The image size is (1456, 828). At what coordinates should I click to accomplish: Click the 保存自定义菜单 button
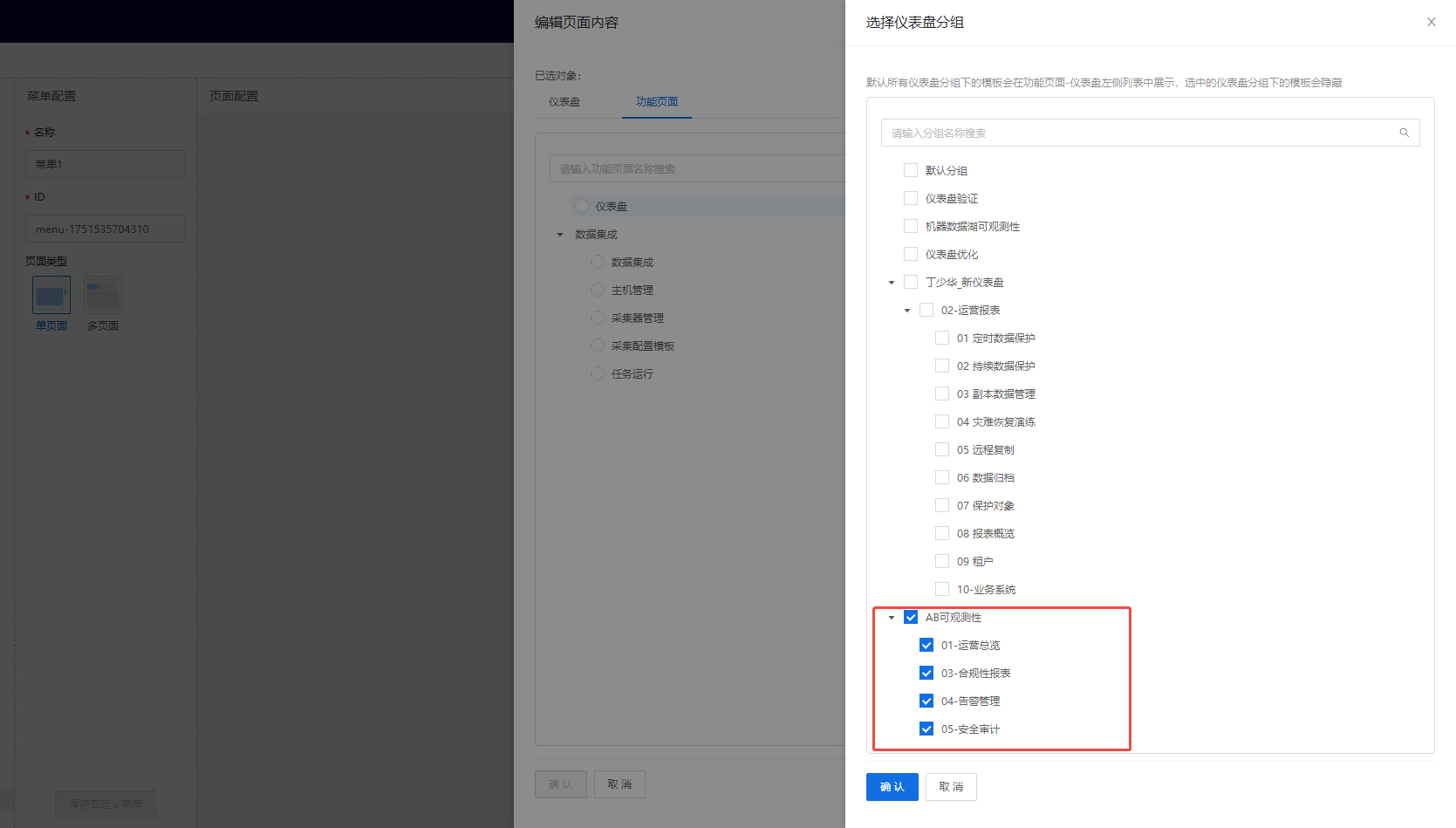point(106,804)
